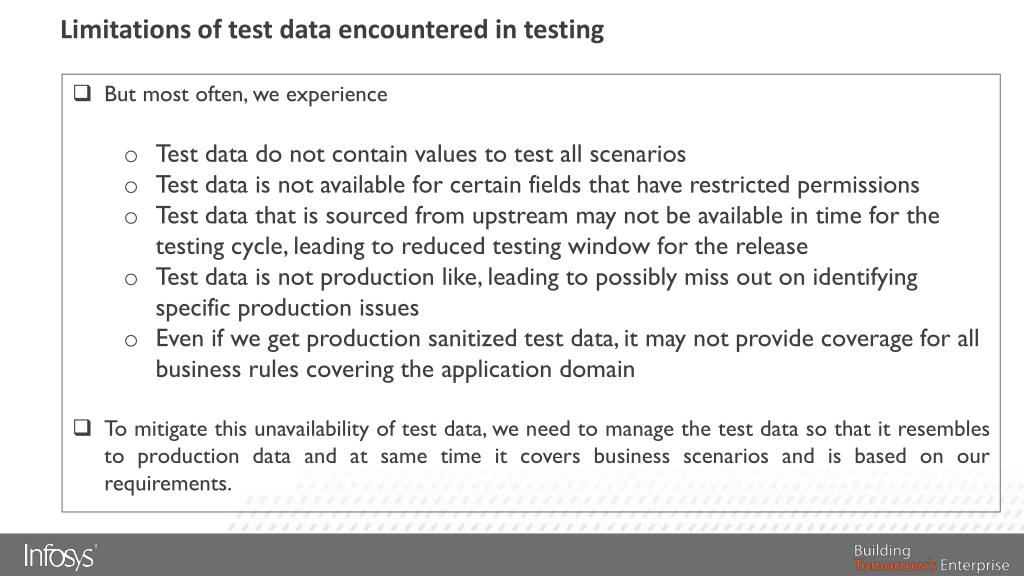Viewport: 1024px width, 576px height.
Task: Click checkbox bullet beside 'But most often'
Action: (x=82, y=93)
